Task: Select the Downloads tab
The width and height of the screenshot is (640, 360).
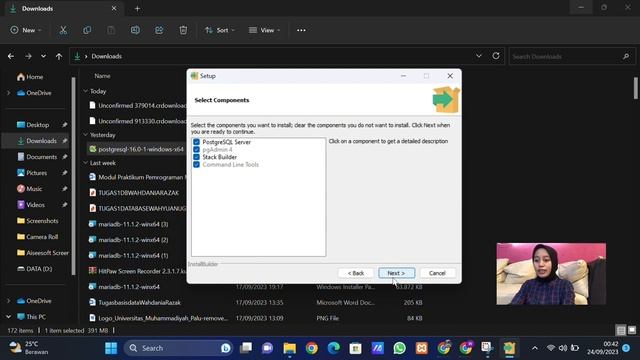Action: [x=63, y=9]
